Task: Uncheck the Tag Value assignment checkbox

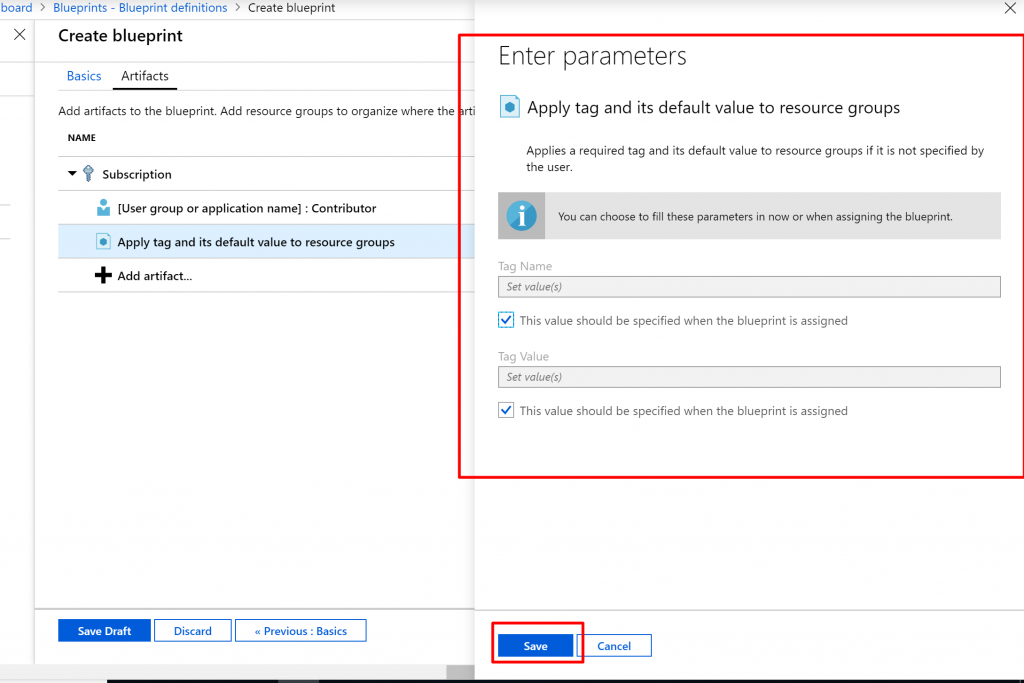Action: pos(506,411)
